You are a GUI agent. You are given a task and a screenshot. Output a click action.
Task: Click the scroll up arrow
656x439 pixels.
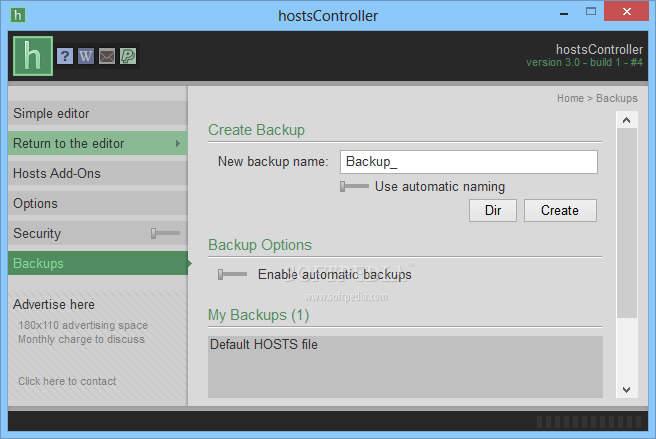tap(626, 121)
